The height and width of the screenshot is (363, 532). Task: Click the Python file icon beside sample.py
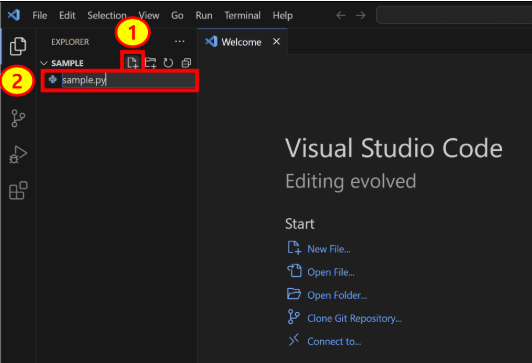(53, 79)
